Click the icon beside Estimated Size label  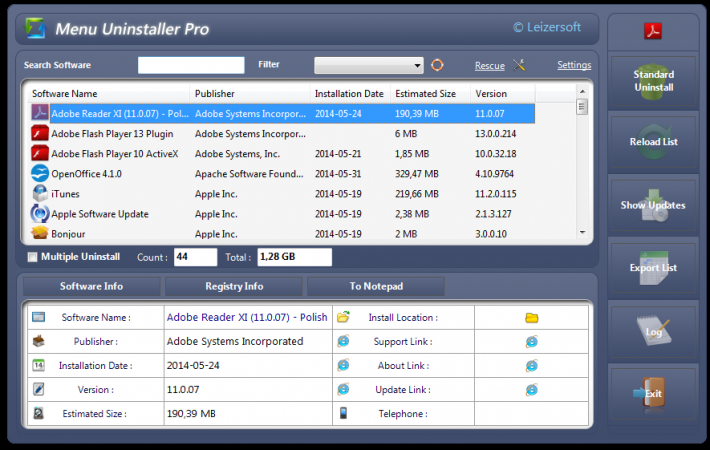(x=38, y=413)
